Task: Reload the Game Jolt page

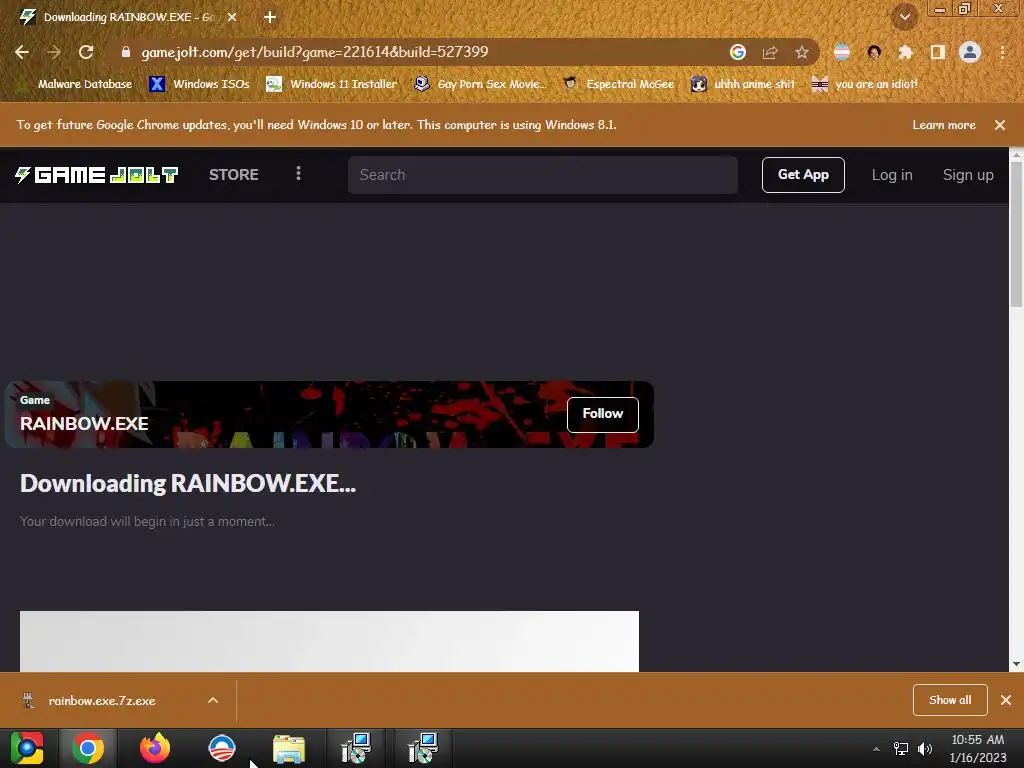Action: pos(86,52)
